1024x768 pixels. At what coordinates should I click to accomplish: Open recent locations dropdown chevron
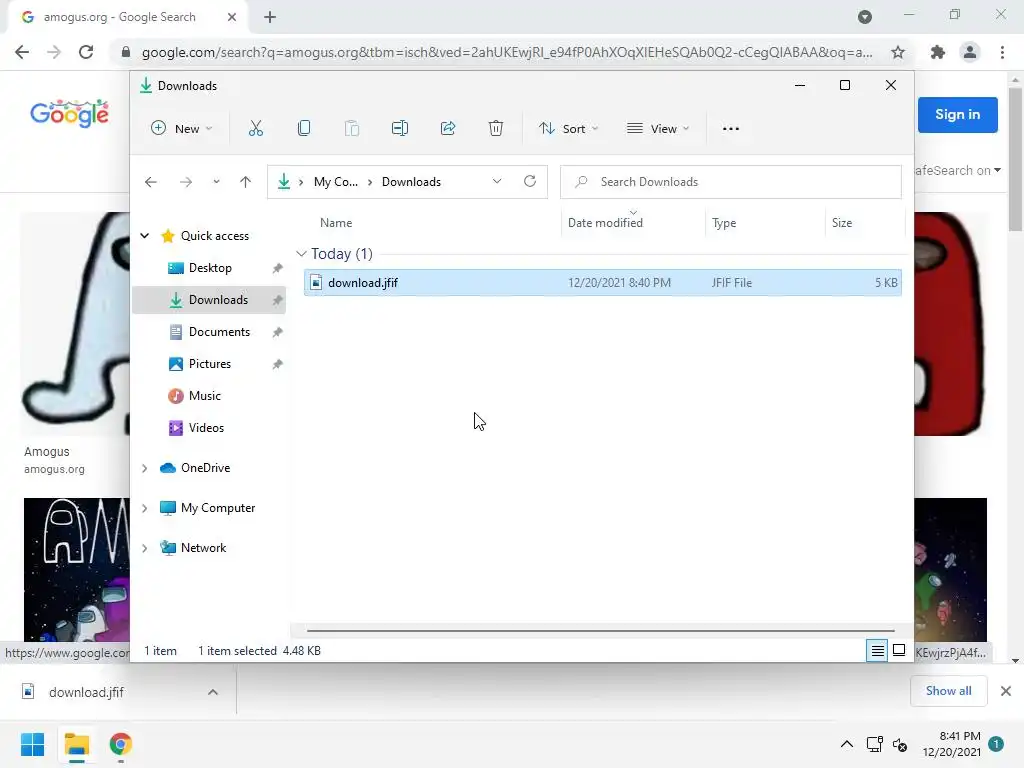point(216,182)
